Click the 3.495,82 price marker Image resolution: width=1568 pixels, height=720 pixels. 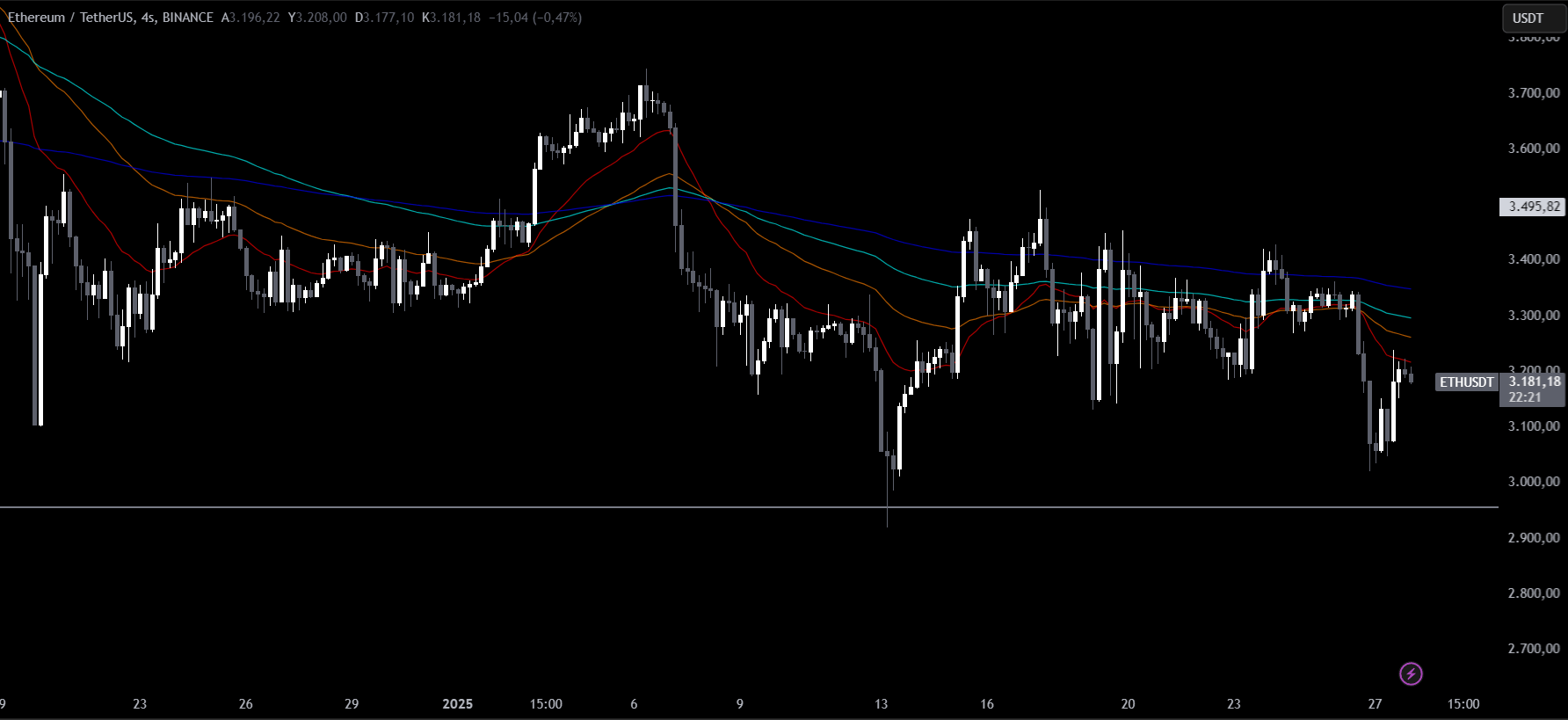click(x=1532, y=207)
